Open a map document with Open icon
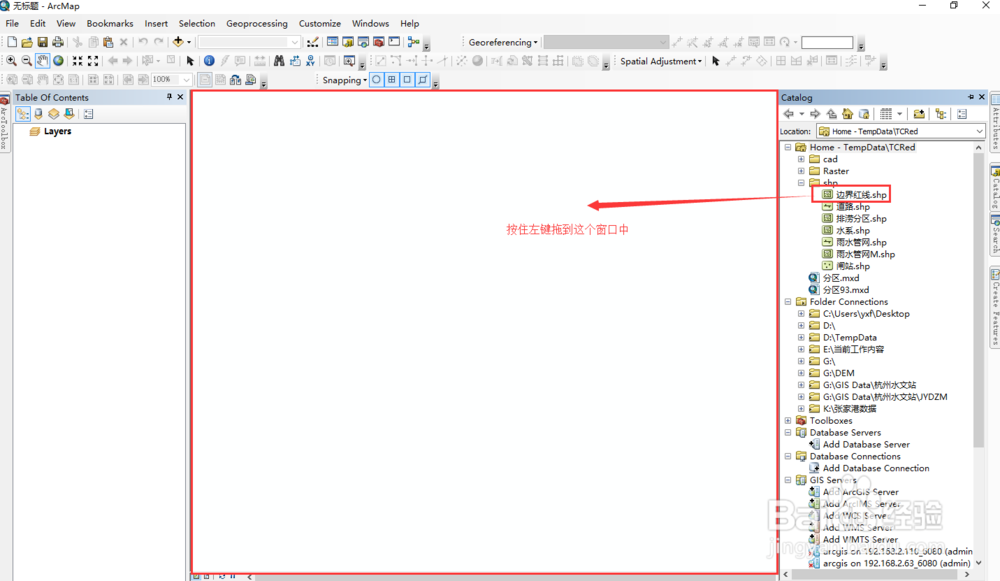The height and width of the screenshot is (581, 1000). point(27,42)
